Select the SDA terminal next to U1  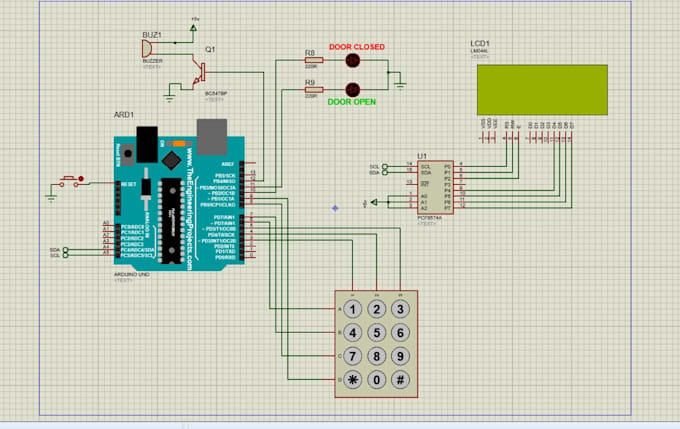[x=384, y=172]
